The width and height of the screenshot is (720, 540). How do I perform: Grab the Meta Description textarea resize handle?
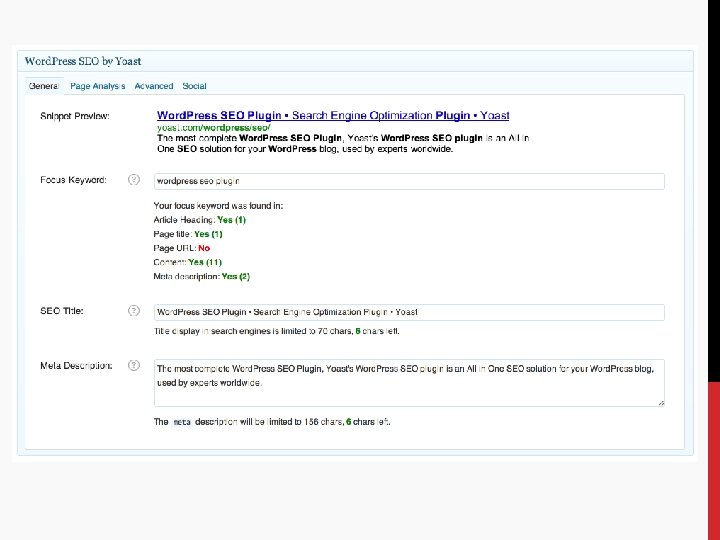661,403
